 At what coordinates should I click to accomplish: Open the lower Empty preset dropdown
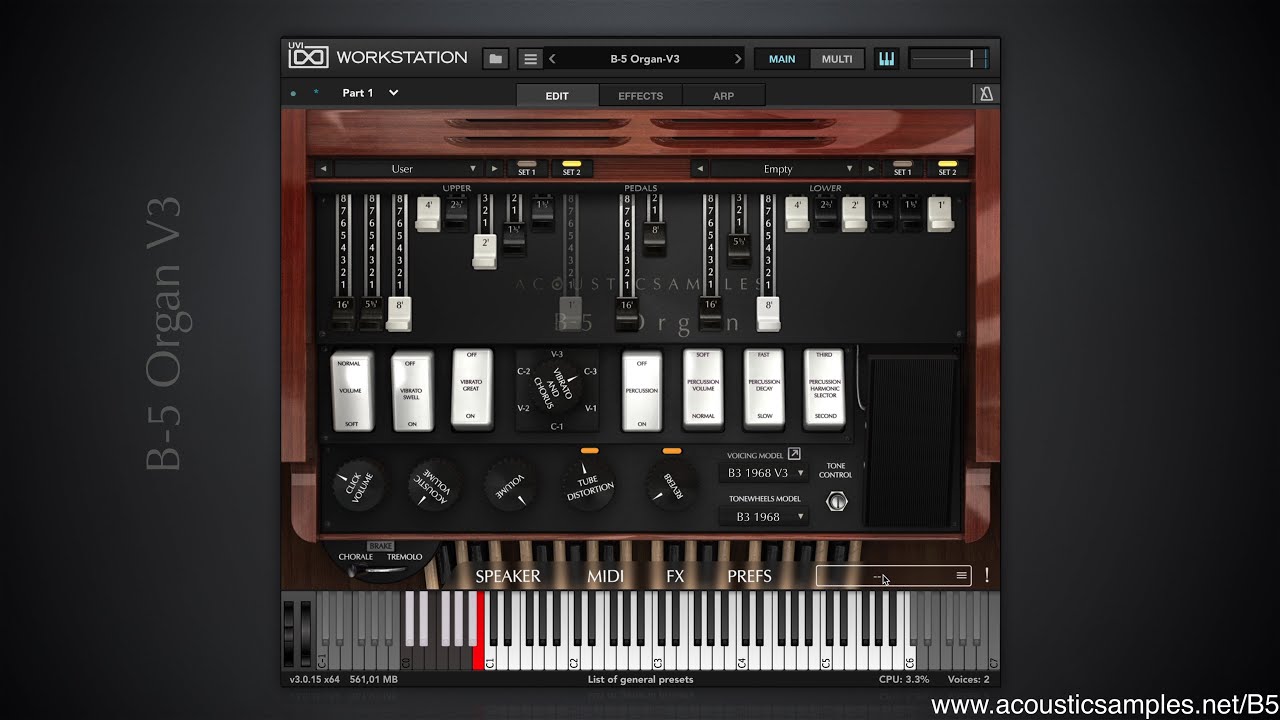[x=783, y=169]
